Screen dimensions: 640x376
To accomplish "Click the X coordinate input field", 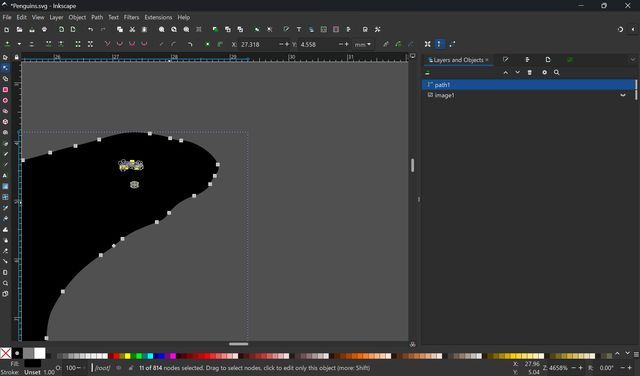I will [x=258, y=44].
